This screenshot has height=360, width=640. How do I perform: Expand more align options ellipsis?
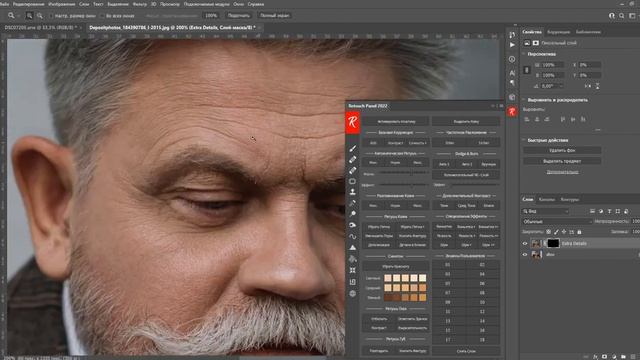click(x=598, y=130)
